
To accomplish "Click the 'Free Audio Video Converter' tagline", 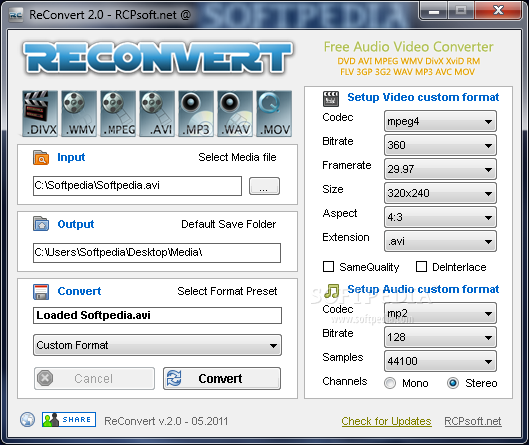I will coord(409,47).
